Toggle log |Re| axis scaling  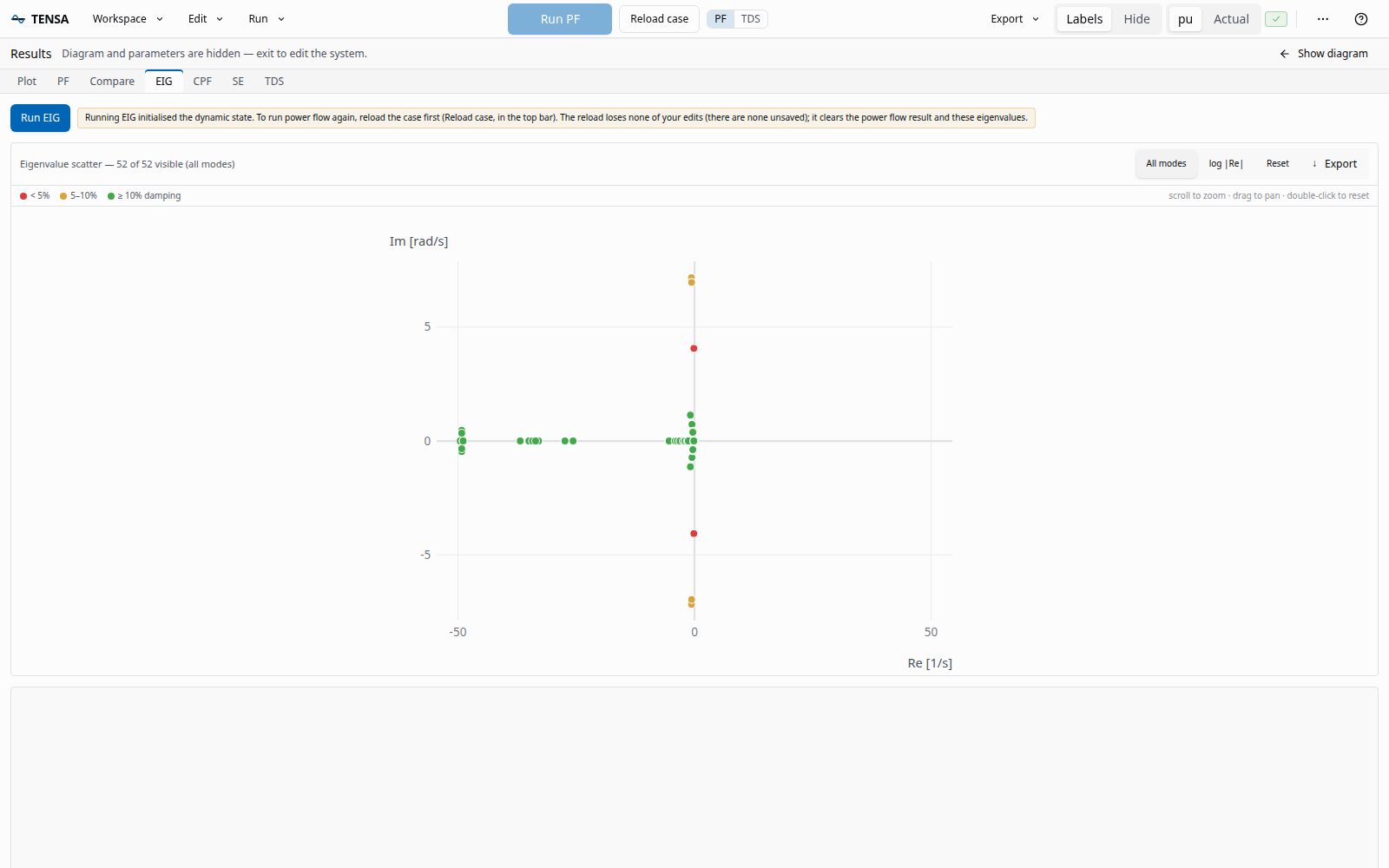click(1226, 164)
